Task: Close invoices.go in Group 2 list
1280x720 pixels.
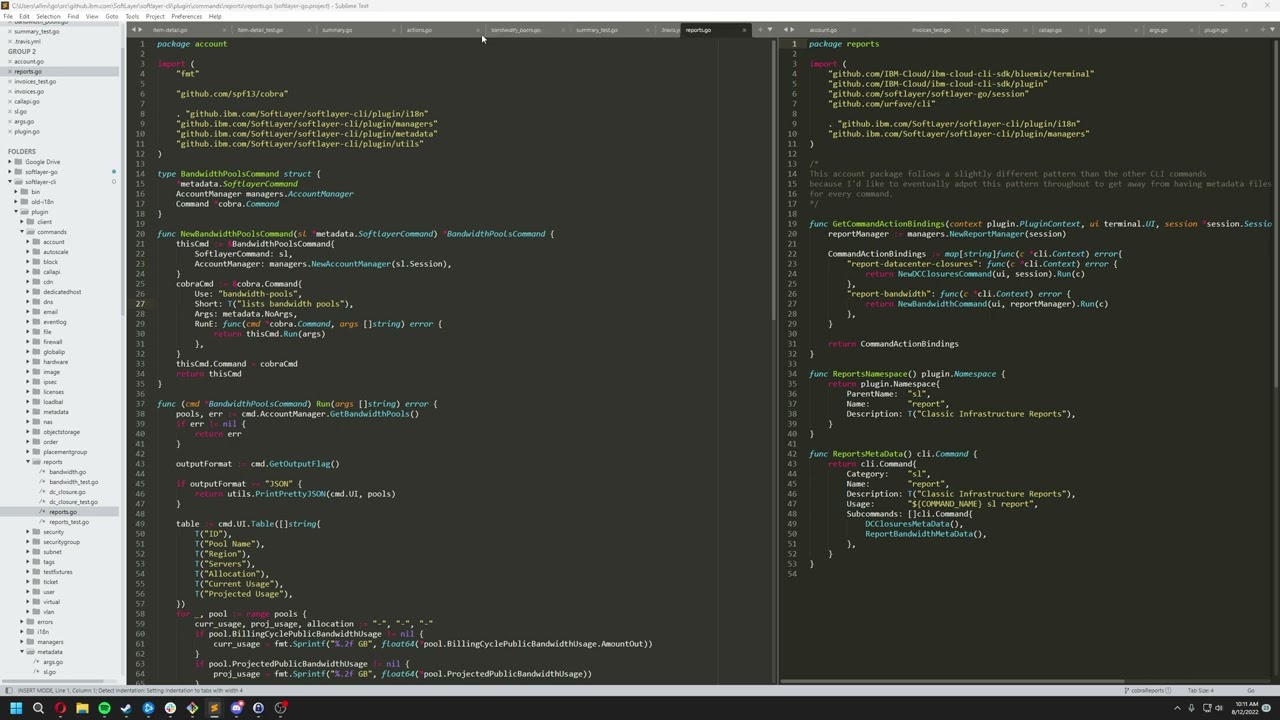Action: point(9,91)
